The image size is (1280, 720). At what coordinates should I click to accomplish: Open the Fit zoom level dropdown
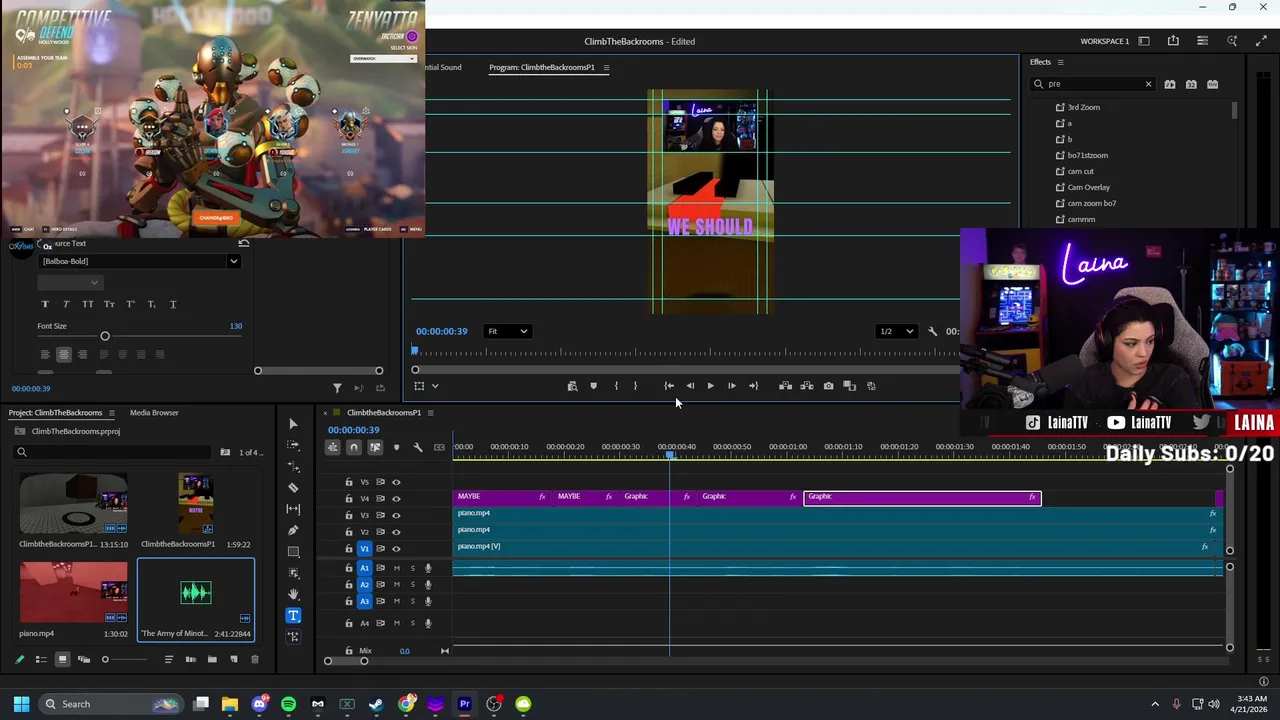[508, 331]
